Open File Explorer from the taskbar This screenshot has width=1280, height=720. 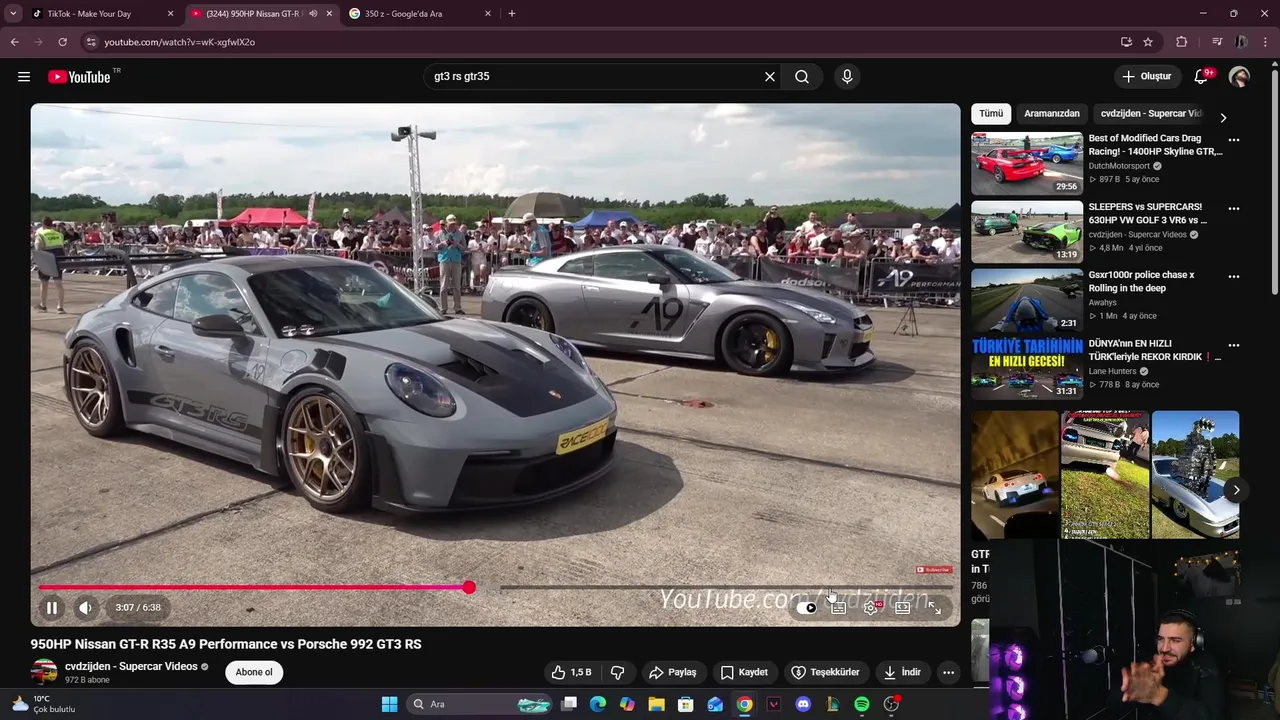pyautogui.click(x=656, y=704)
